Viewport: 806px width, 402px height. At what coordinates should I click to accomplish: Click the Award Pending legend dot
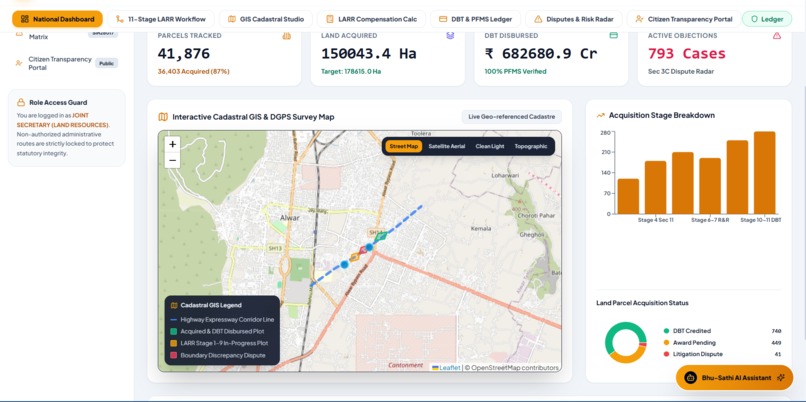(666, 343)
